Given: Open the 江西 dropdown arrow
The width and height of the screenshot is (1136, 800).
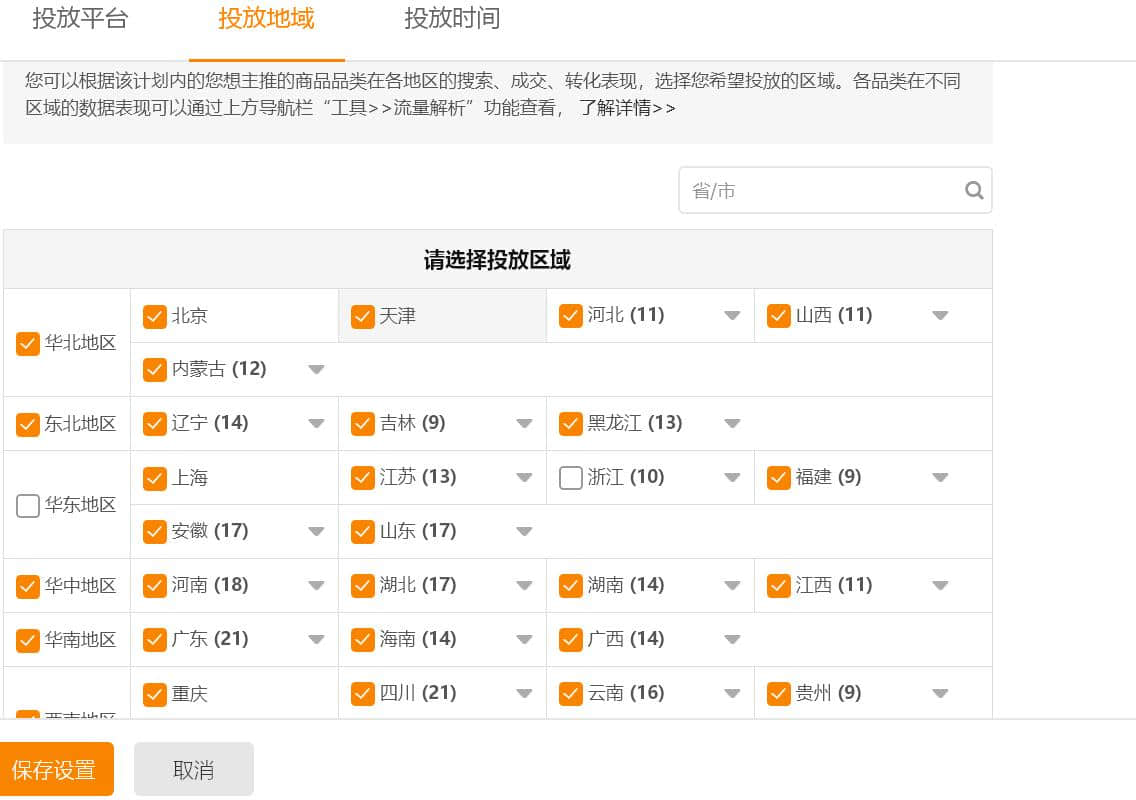Looking at the screenshot, I should 940,586.
